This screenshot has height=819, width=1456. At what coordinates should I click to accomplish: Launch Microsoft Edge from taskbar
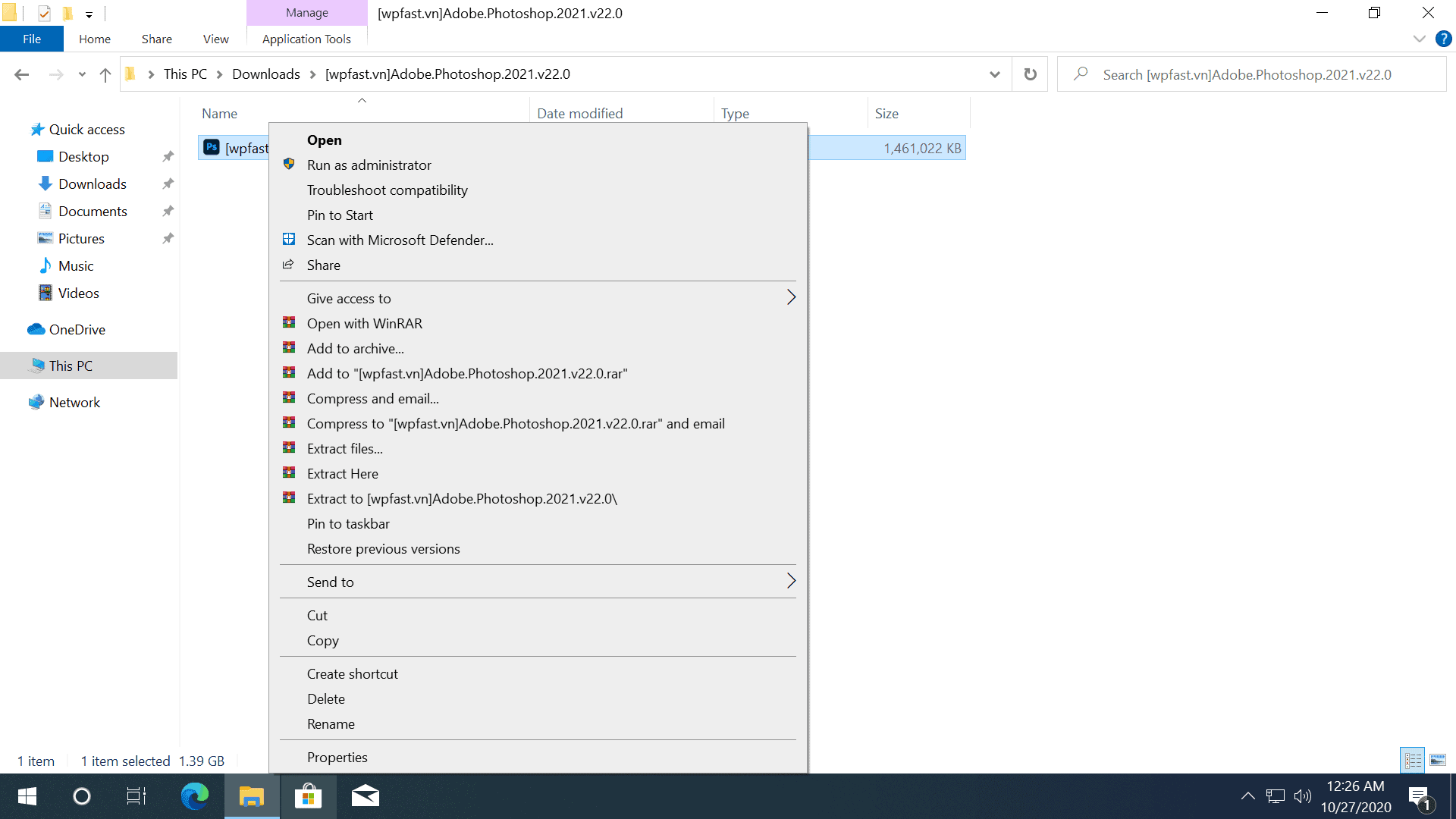tap(194, 796)
